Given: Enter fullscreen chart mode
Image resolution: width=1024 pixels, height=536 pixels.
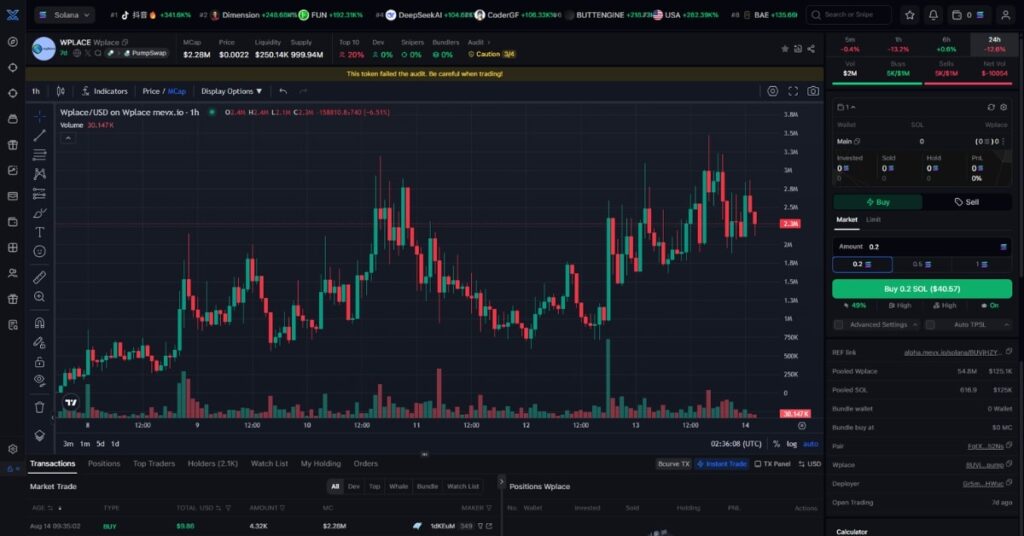Looking at the screenshot, I should pyautogui.click(x=793, y=91).
